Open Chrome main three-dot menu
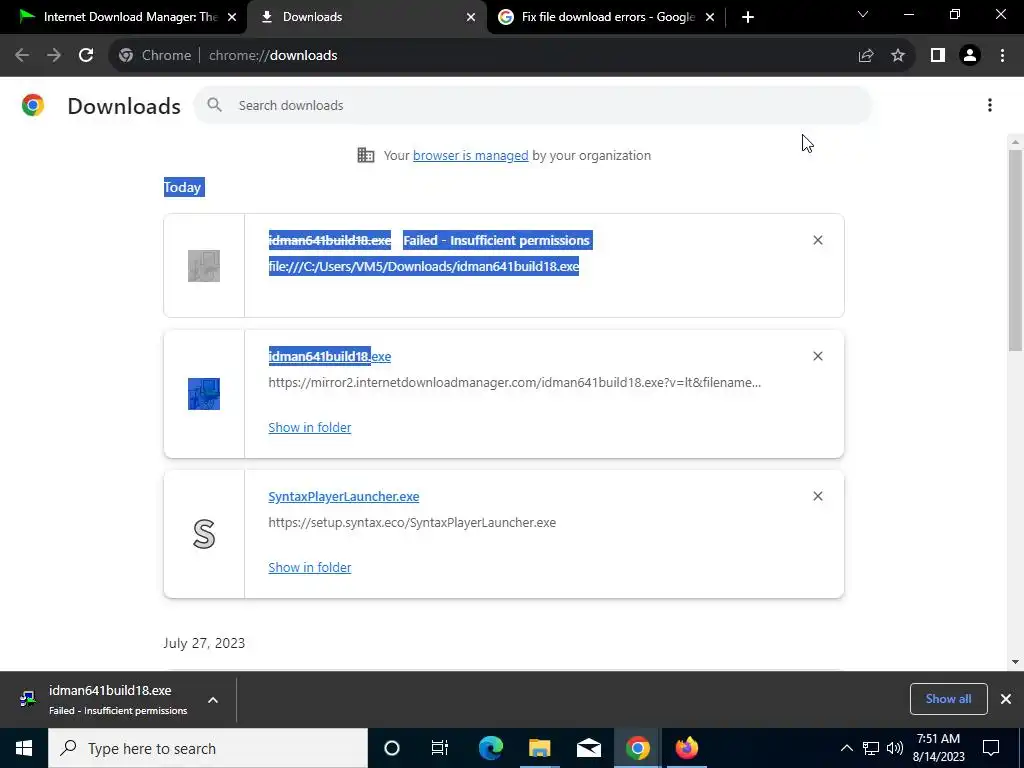1024x768 pixels. coord(1002,56)
